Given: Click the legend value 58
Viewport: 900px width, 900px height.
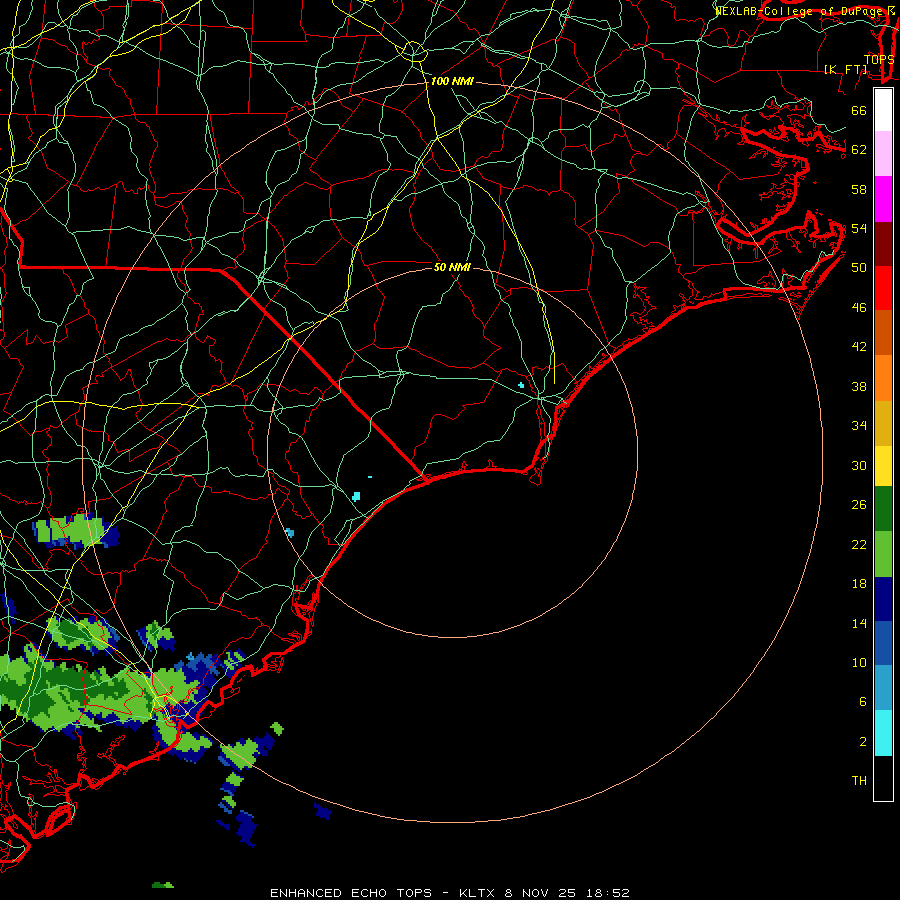Looking at the screenshot, I should [x=859, y=189].
